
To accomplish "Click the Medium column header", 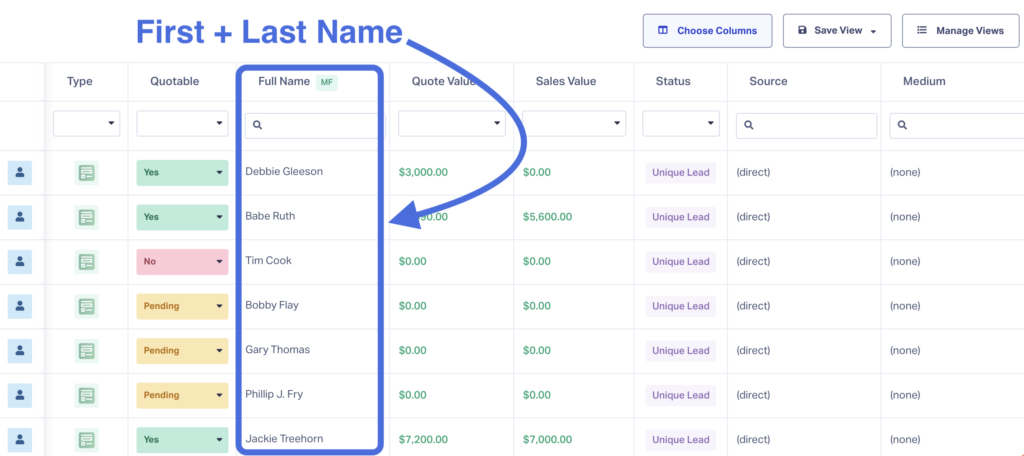I will 924,82.
